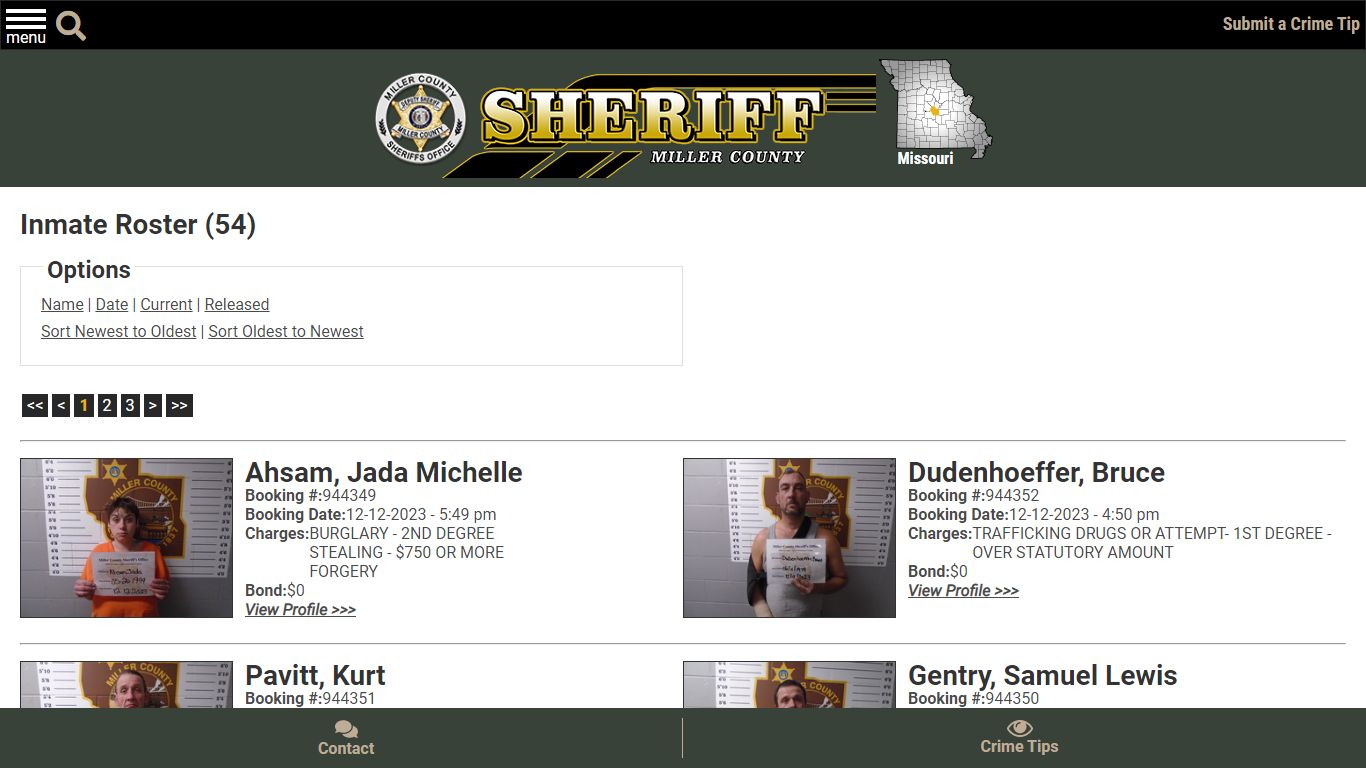The width and height of the screenshot is (1366, 768).
Task: Go to previous page with < button
Action: (x=61, y=405)
